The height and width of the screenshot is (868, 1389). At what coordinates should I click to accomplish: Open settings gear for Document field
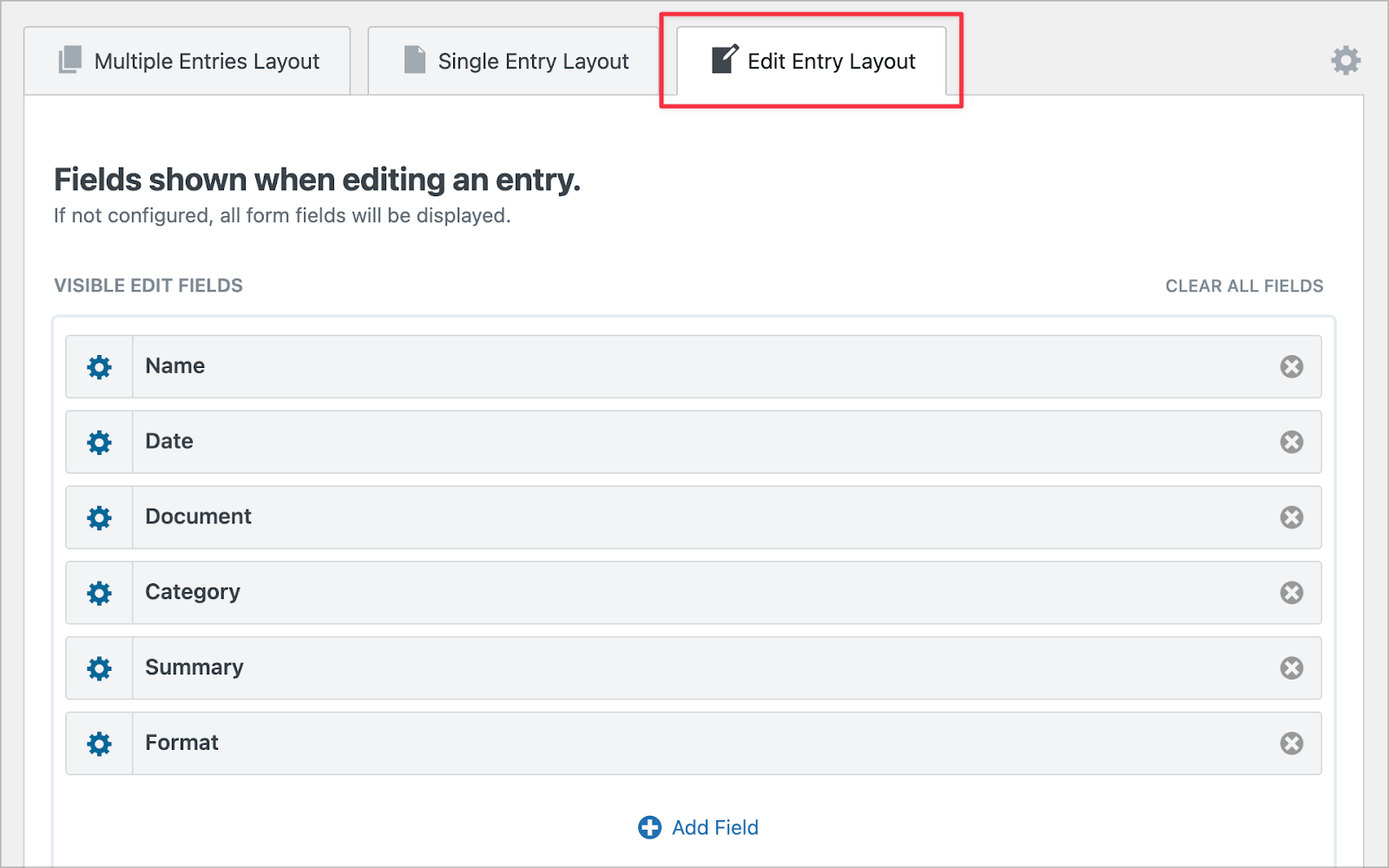[x=100, y=518]
